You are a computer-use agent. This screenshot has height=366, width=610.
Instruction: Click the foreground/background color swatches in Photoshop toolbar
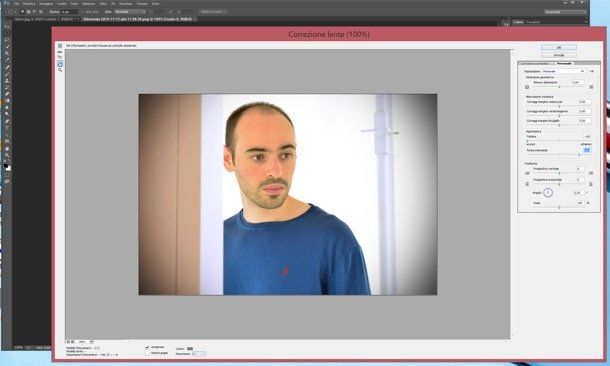[x=7, y=167]
